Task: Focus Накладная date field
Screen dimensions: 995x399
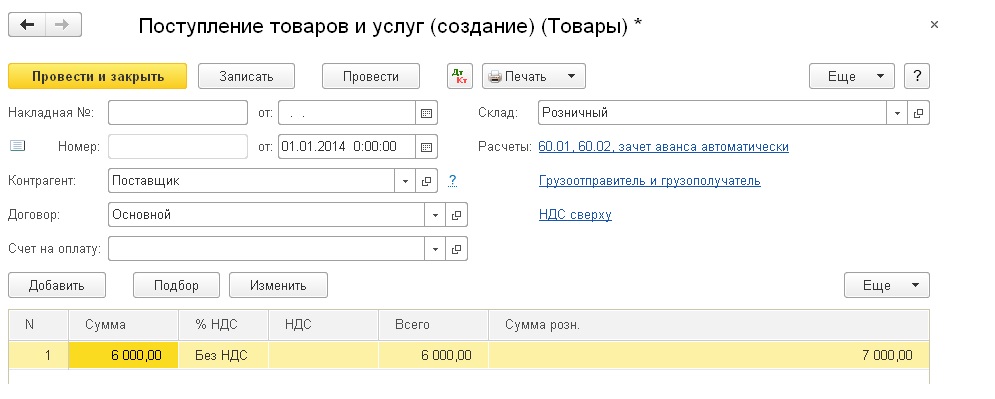Action: [347, 113]
